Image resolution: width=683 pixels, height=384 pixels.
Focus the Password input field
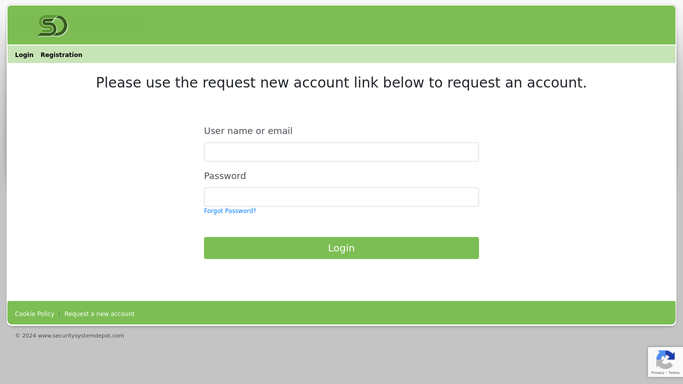pyautogui.click(x=341, y=197)
